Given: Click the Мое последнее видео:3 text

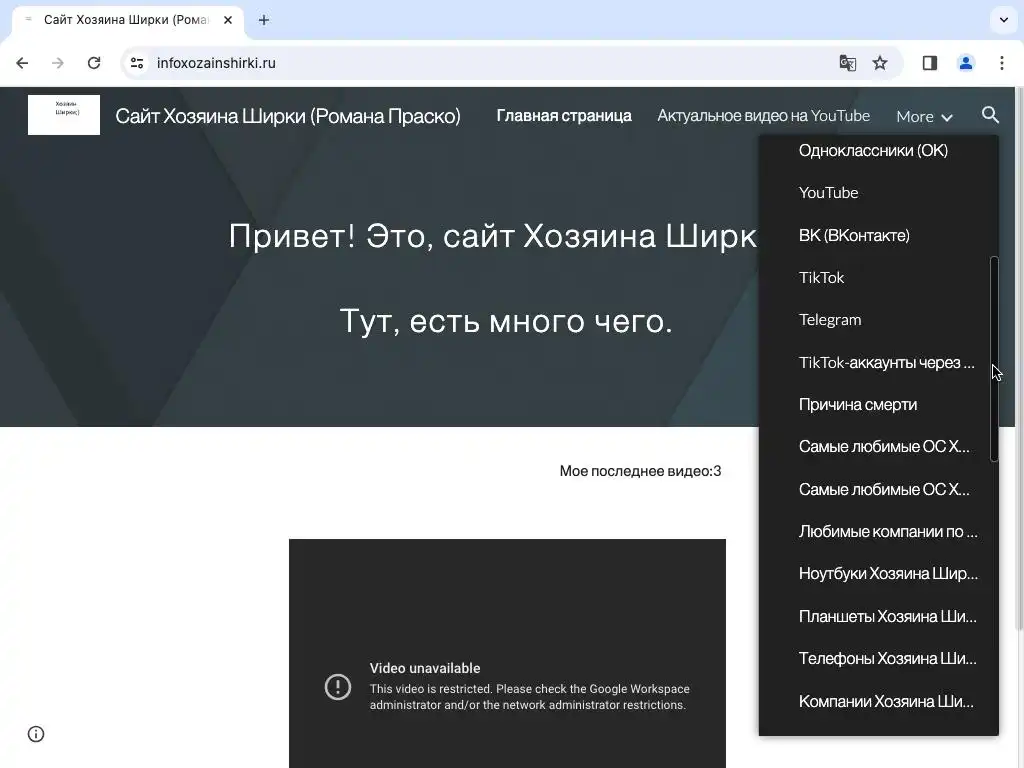Looking at the screenshot, I should pyautogui.click(x=641, y=471).
